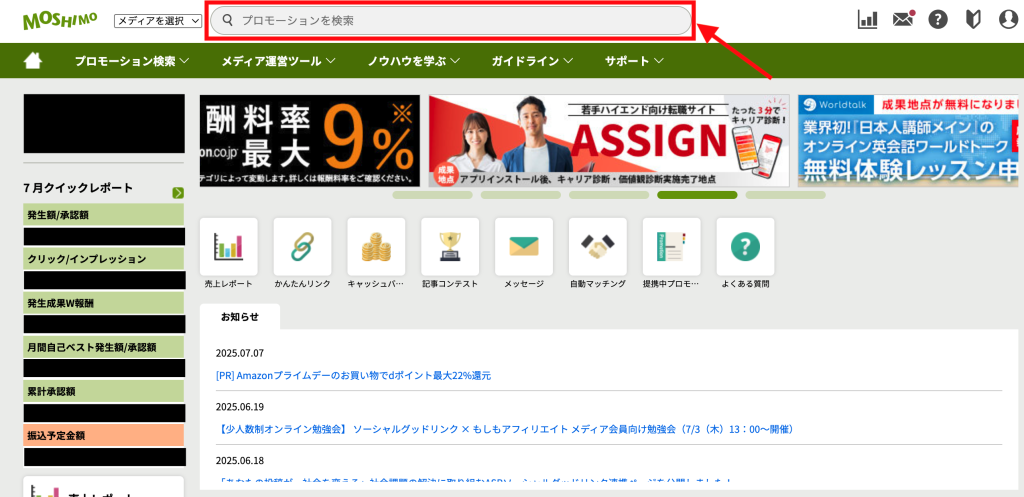The width and height of the screenshot is (1024, 497).
Task: Click the beginner shield icon in header
Action: click(973, 19)
